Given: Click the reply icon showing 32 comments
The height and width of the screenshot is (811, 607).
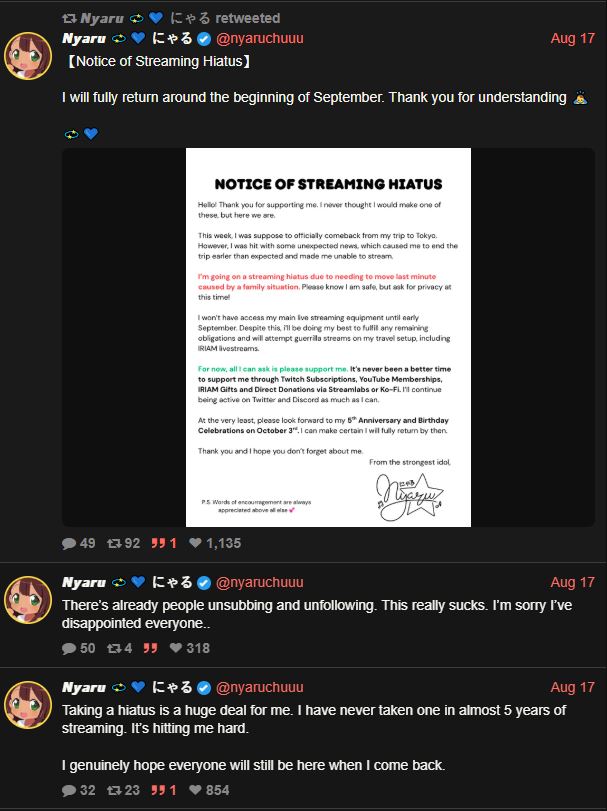Looking at the screenshot, I should pyautogui.click(x=69, y=790).
